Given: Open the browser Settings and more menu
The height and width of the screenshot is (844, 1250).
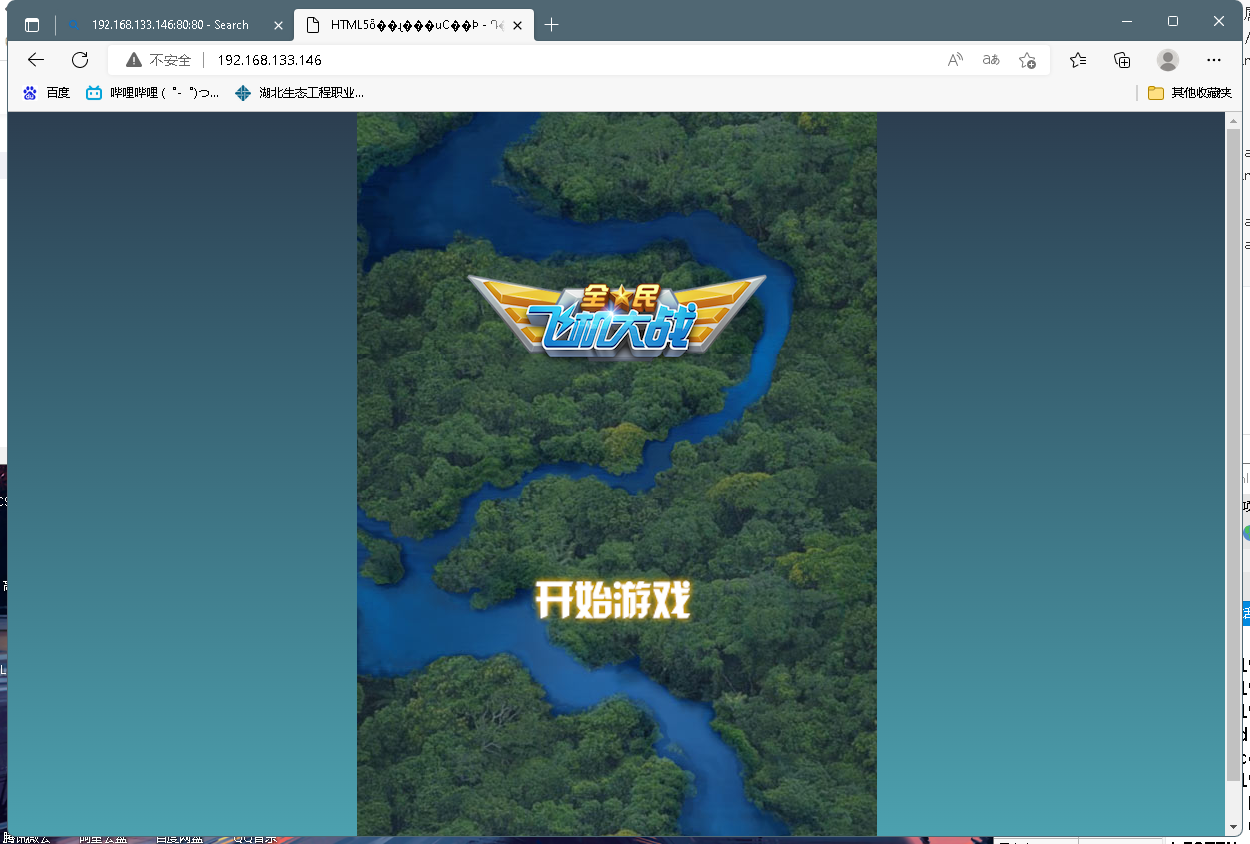Looking at the screenshot, I should (1214, 60).
